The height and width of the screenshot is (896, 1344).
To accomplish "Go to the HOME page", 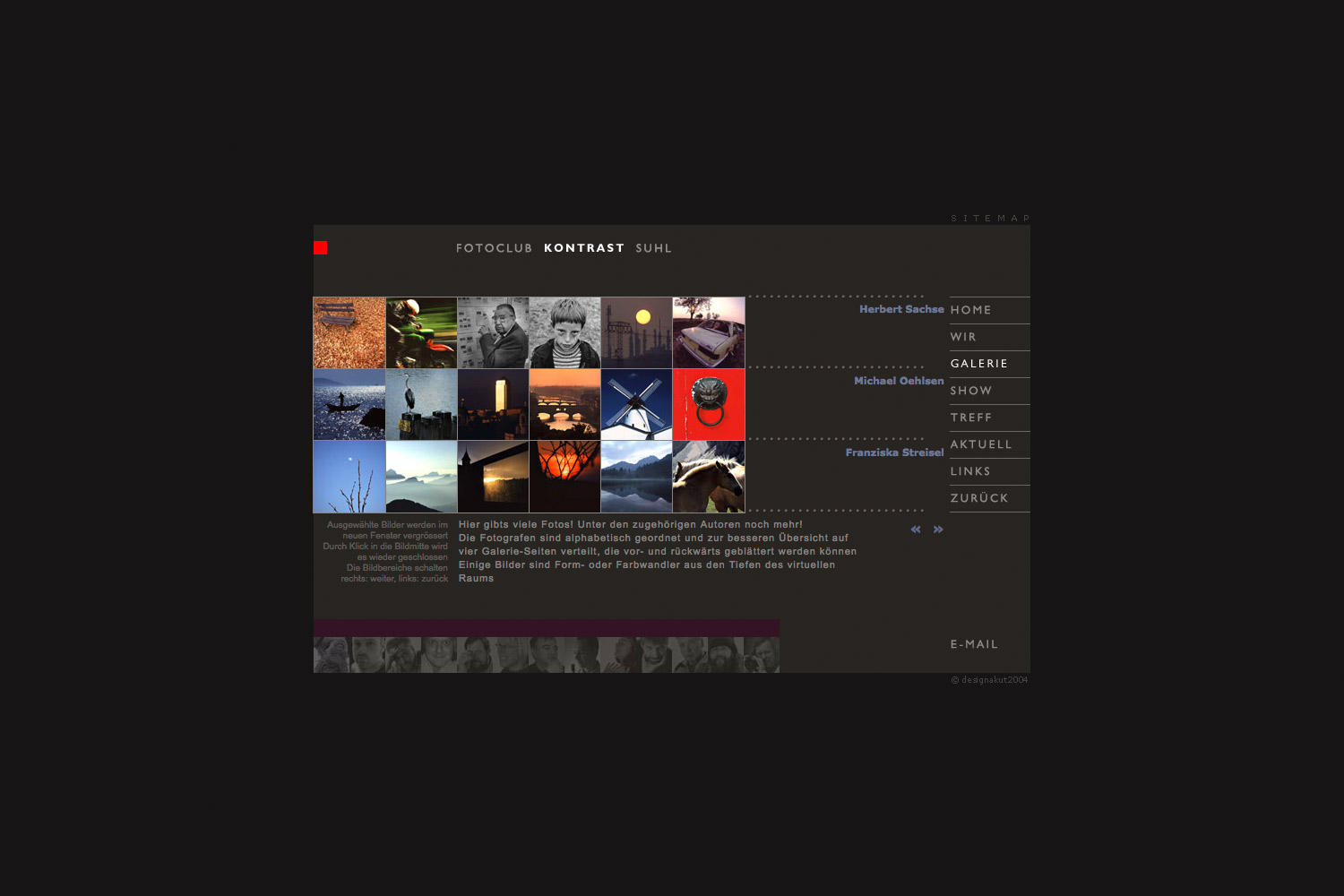I will point(971,310).
